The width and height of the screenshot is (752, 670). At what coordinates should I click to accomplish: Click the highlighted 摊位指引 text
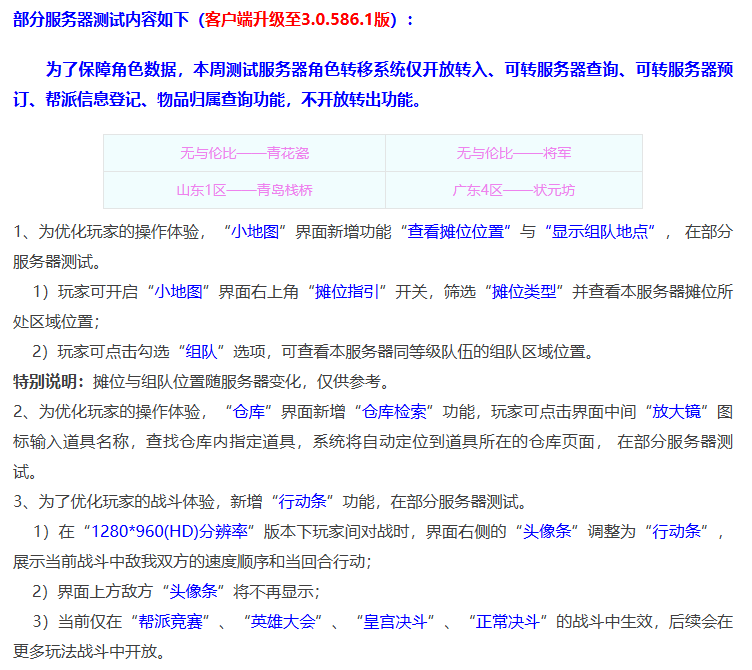point(345,292)
